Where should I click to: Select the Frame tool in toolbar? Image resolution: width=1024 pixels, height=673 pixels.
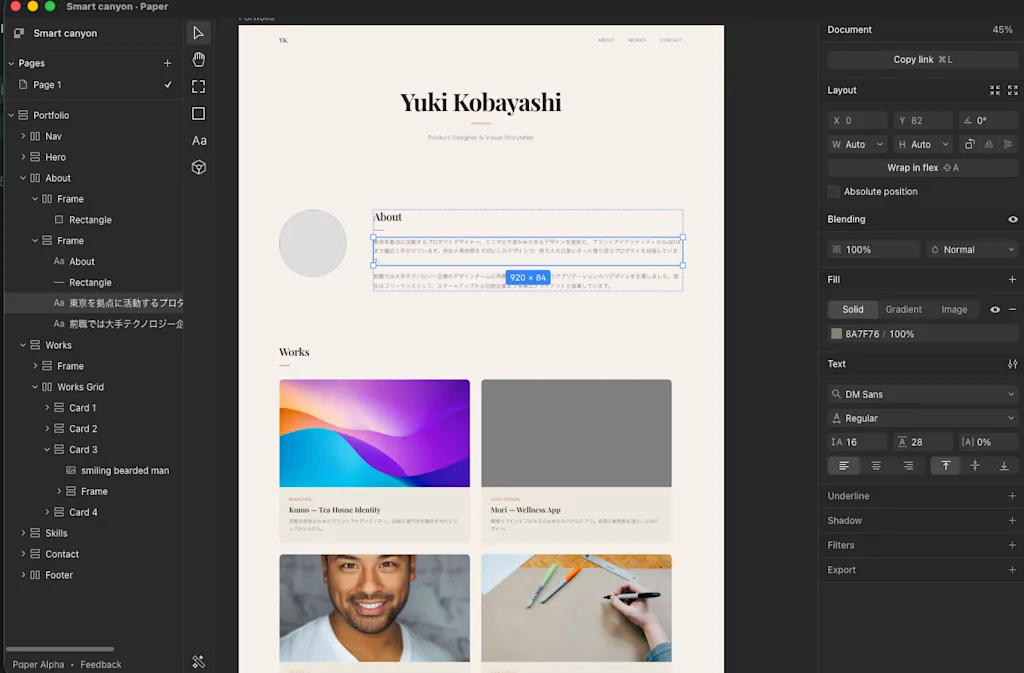tap(199, 87)
